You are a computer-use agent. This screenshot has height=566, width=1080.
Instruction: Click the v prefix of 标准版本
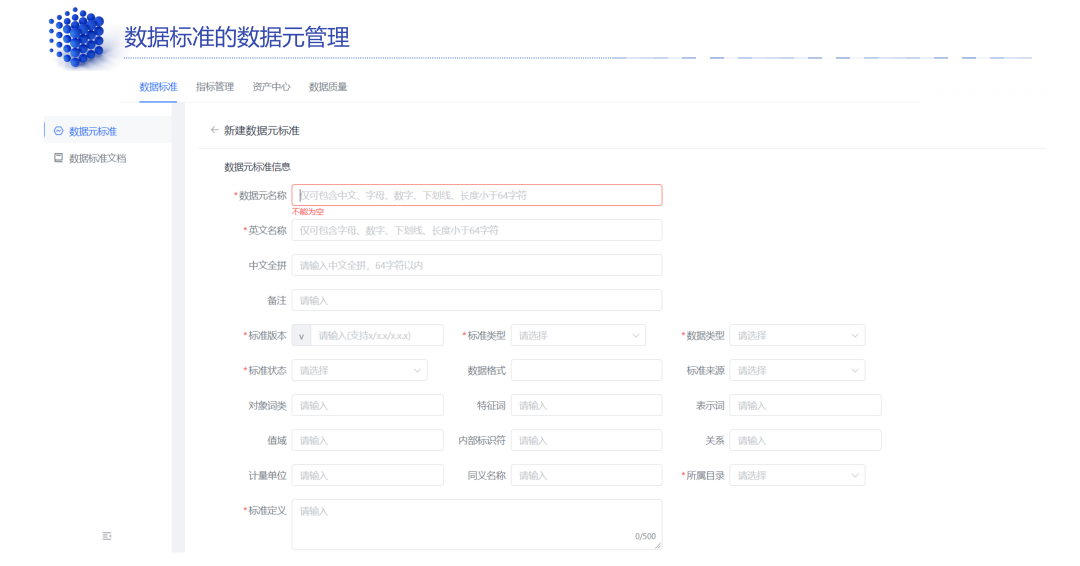[x=301, y=335]
